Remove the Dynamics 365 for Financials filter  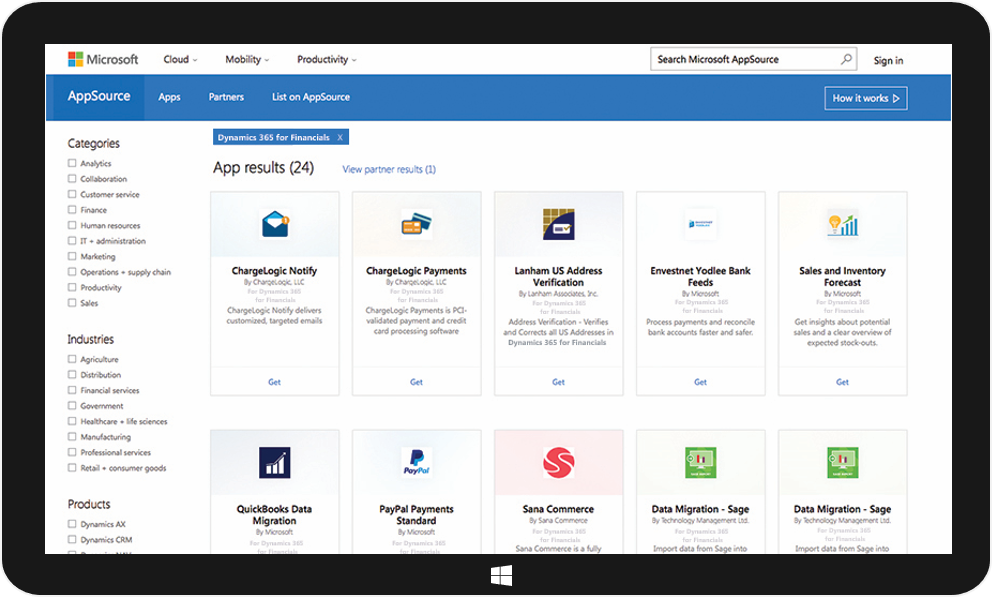(x=340, y=137)
